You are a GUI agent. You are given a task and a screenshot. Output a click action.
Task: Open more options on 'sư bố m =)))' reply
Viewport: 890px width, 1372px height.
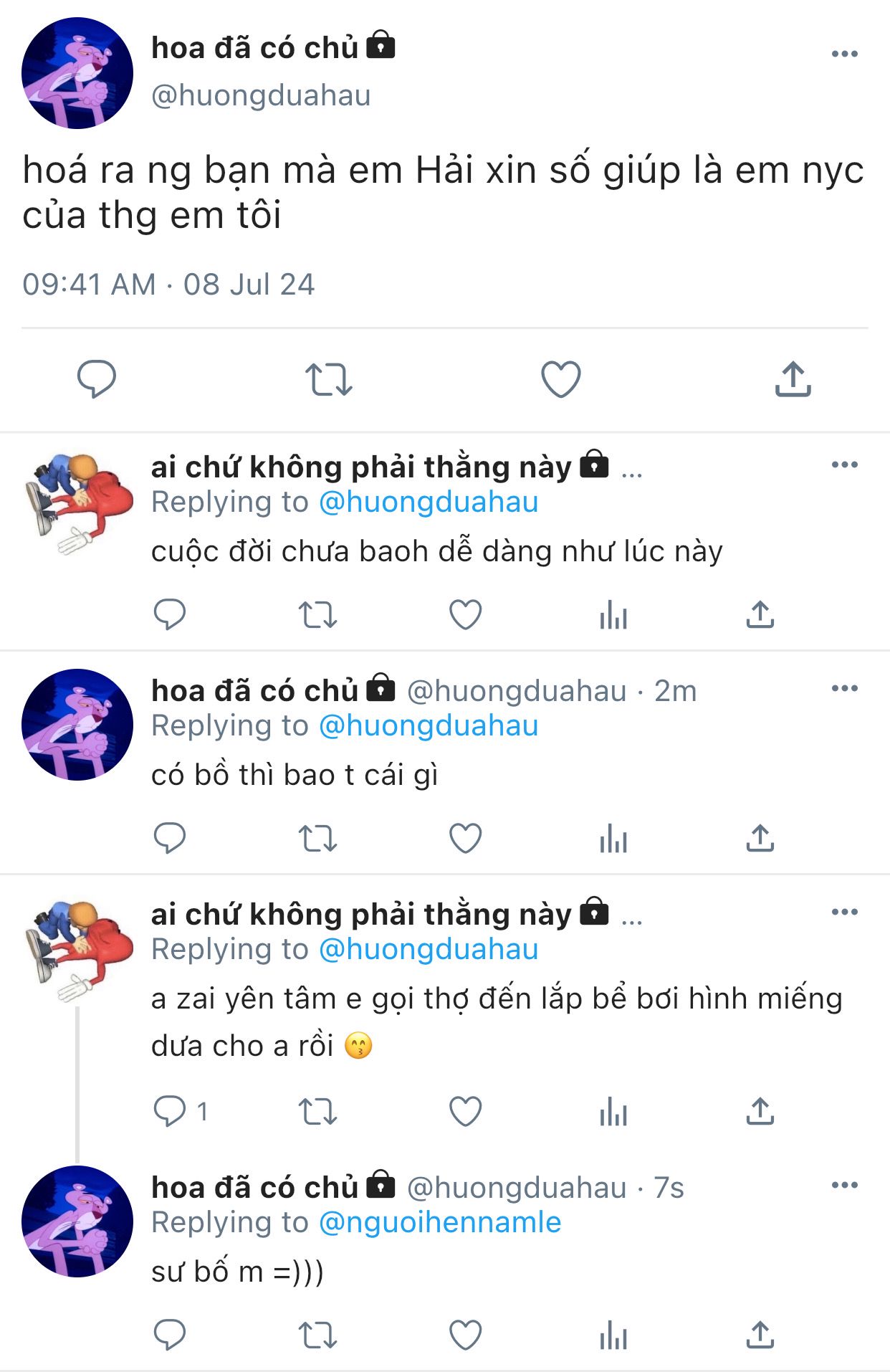(x=844, y=1185)
